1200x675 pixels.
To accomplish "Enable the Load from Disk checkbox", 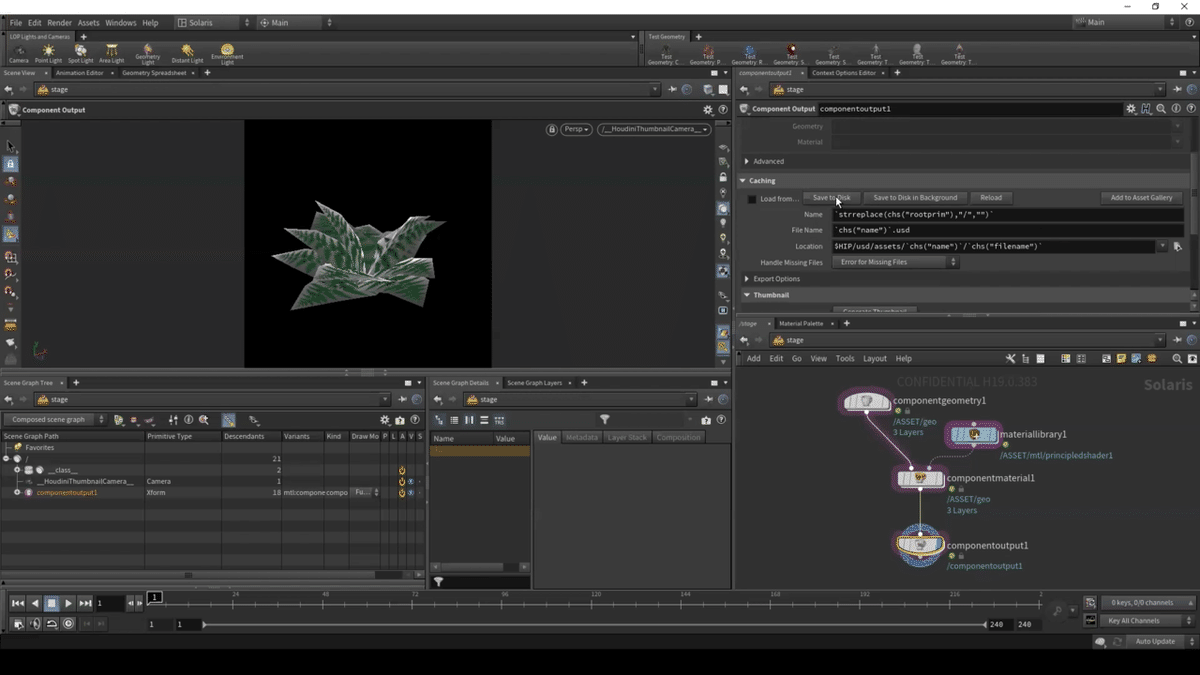I will [752, 199].
